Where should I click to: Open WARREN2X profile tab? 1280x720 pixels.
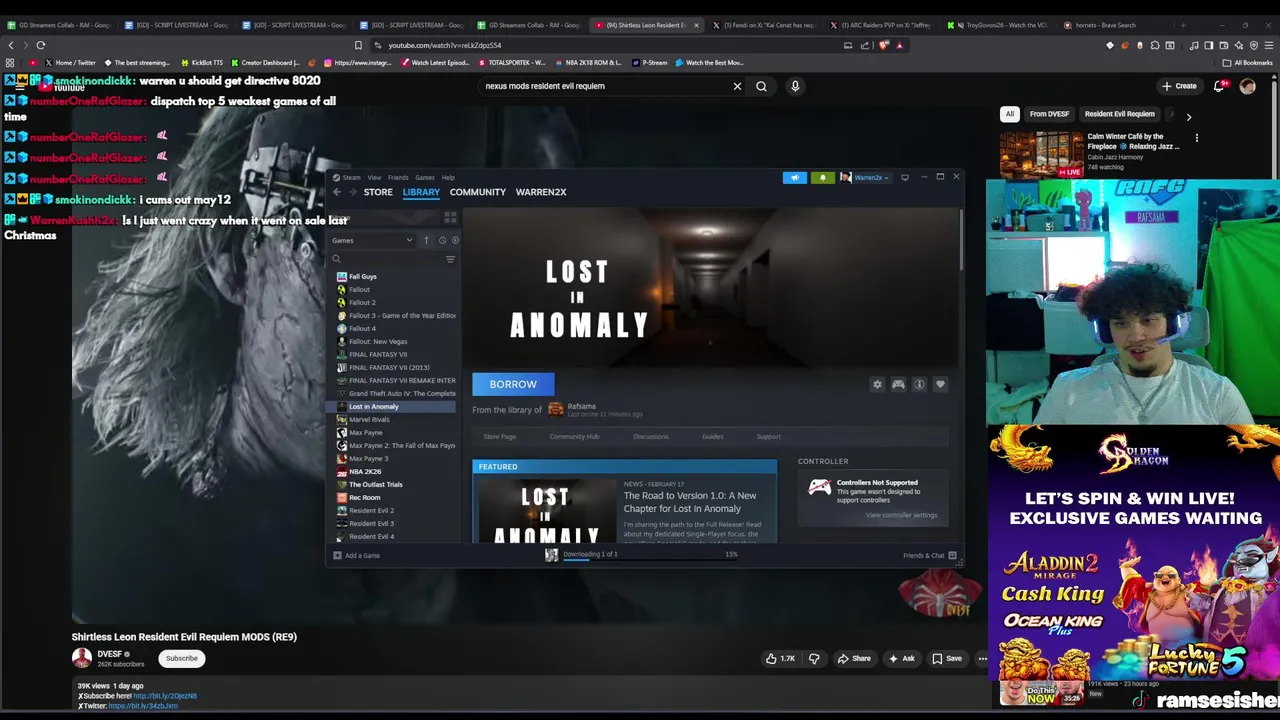click(541, 192)
